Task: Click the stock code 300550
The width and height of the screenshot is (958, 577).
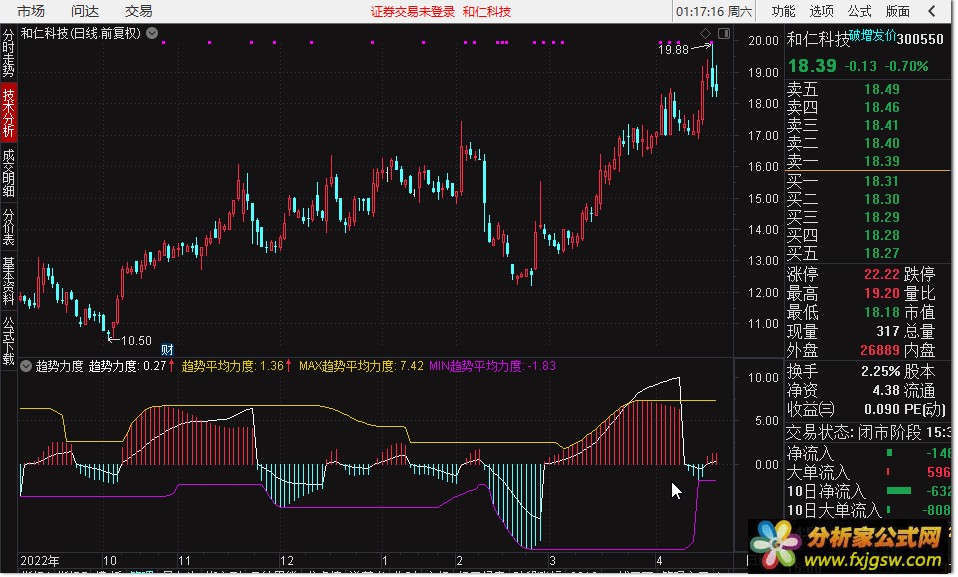Action: (920, 39)
